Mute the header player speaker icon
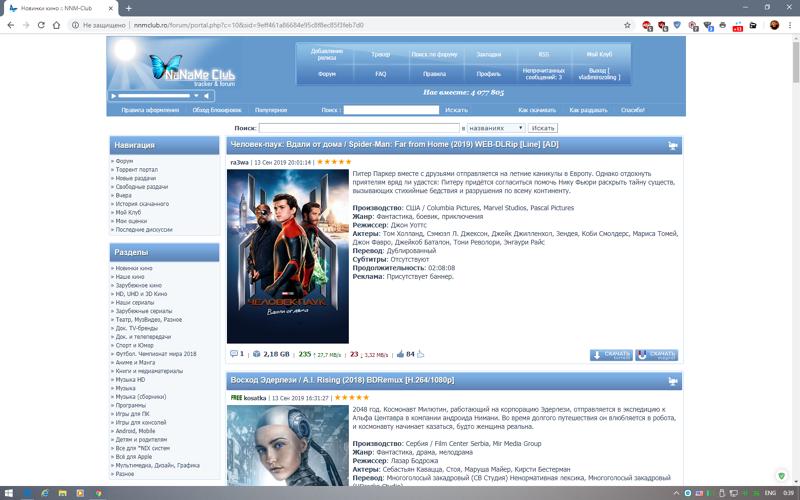Viewport: 800px width, 500px height. click(207, 96)
